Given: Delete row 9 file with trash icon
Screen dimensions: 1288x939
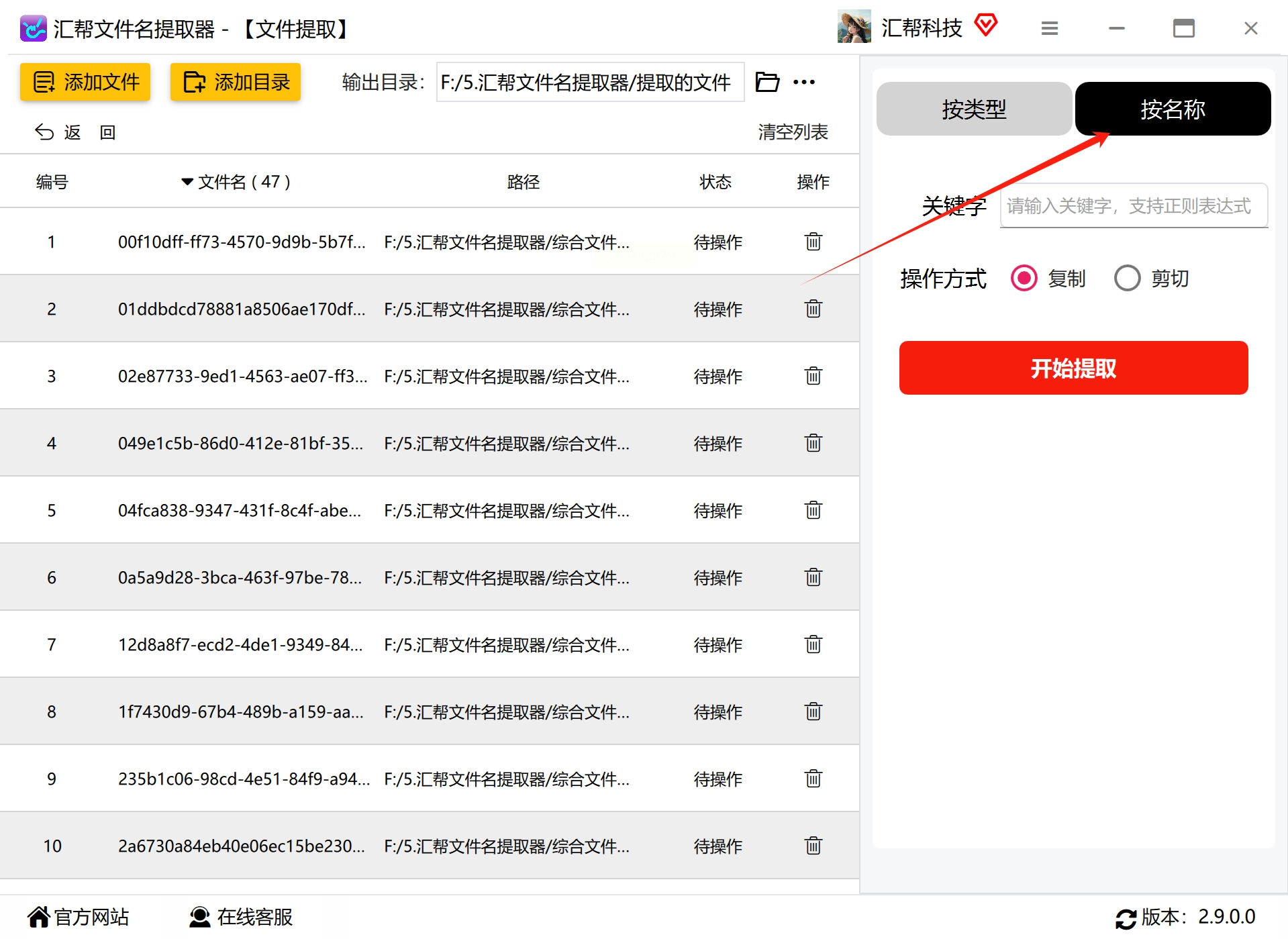Looking at the screenshot, I should click(x=813, y=779).
